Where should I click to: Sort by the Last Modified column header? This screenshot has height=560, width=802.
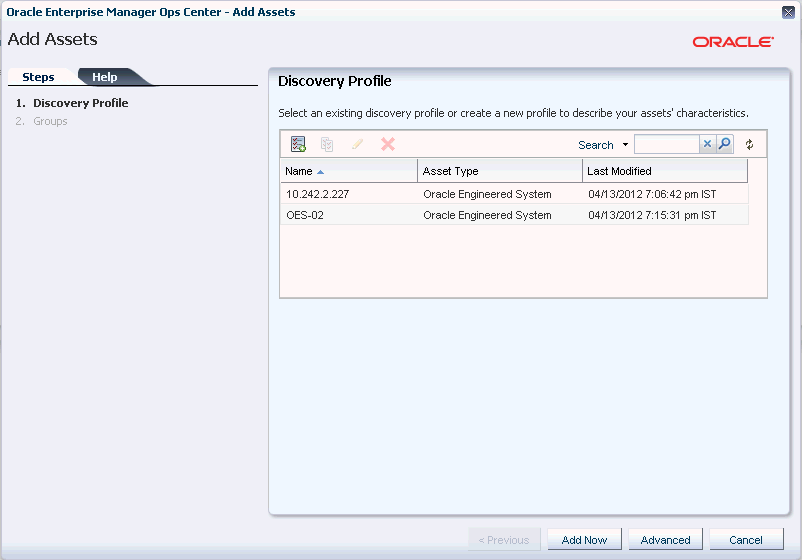tap(665, 171)
